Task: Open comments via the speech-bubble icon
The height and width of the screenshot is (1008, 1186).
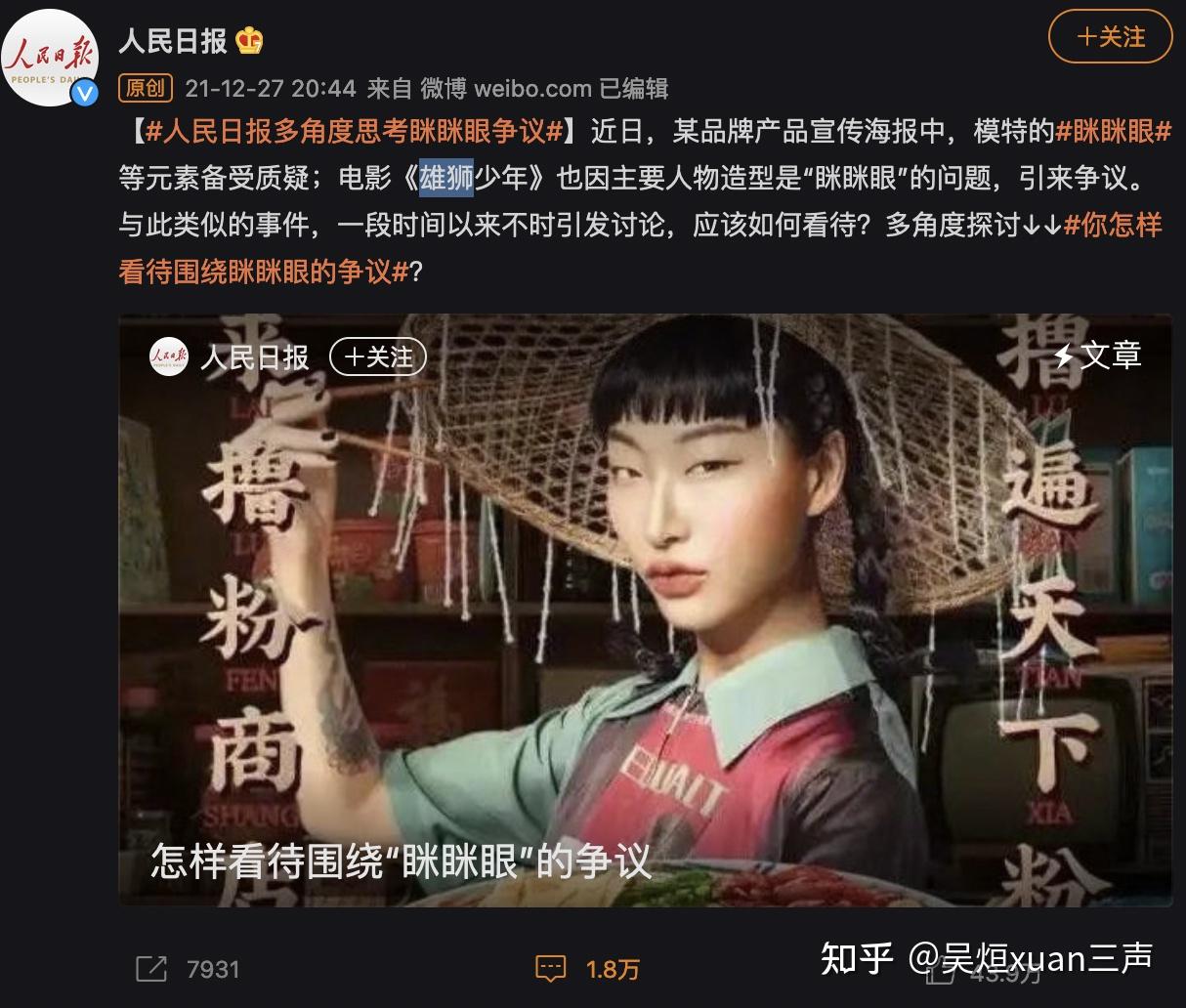Action: coord(551,968)
